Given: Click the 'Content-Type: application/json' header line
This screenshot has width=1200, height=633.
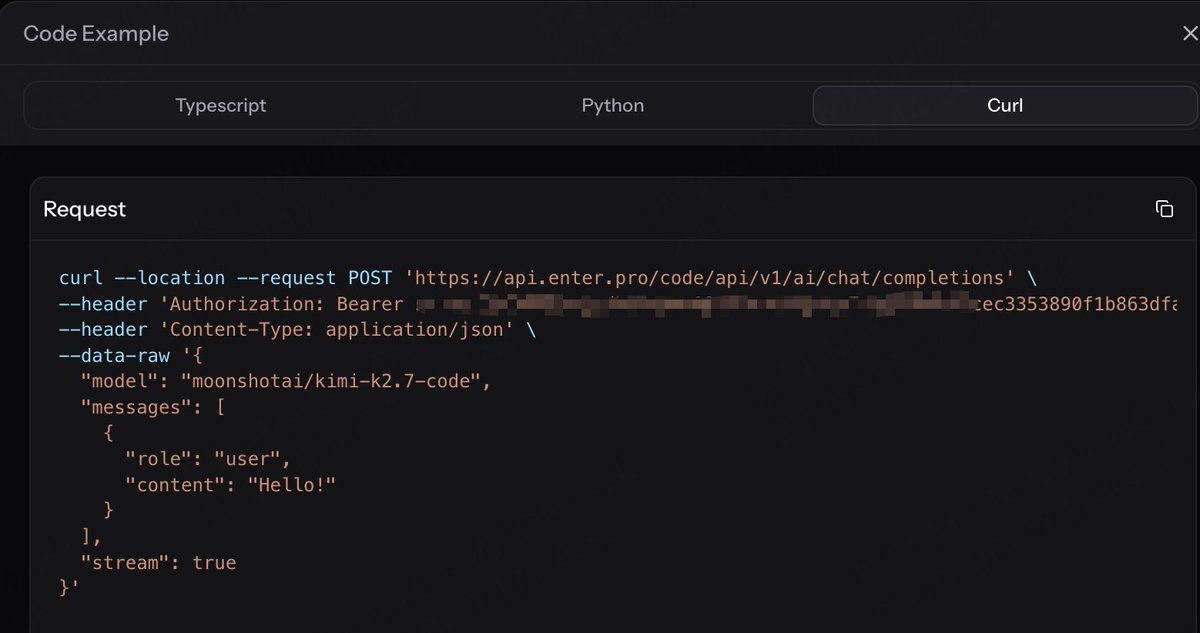Looking at the screenshot, I should [x=297, y=330].
